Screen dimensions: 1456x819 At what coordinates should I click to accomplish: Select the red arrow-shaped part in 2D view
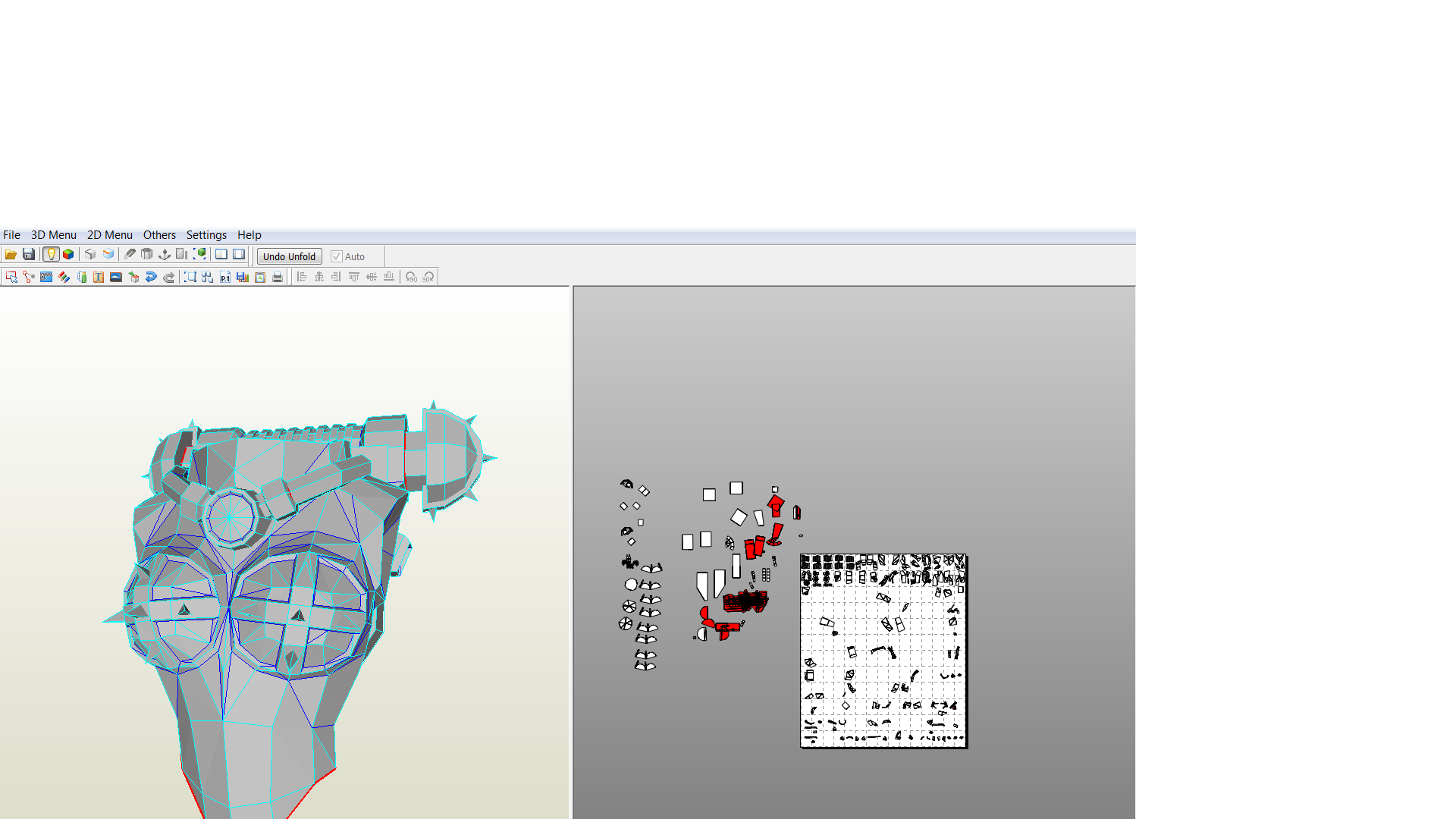click(775, 506)
